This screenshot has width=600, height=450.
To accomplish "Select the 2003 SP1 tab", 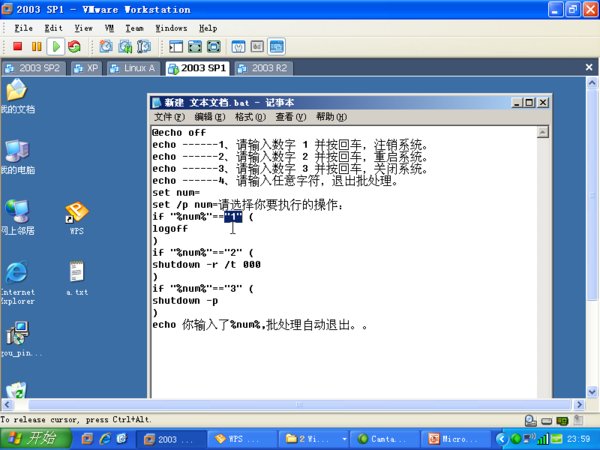I will click(x=197, y=68).
